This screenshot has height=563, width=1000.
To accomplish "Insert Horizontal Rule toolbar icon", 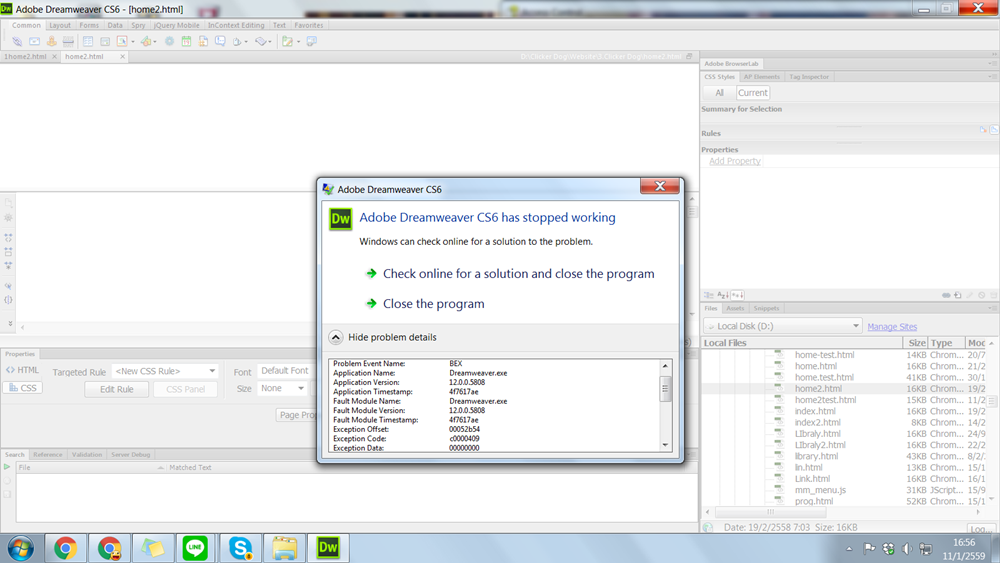I will (x=68, y=41).
